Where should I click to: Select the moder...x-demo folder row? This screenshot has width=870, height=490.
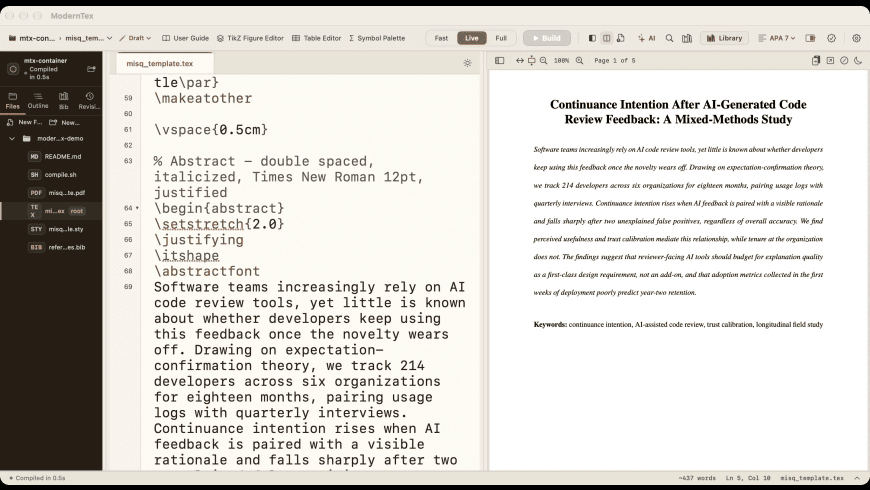coord(51,138)
